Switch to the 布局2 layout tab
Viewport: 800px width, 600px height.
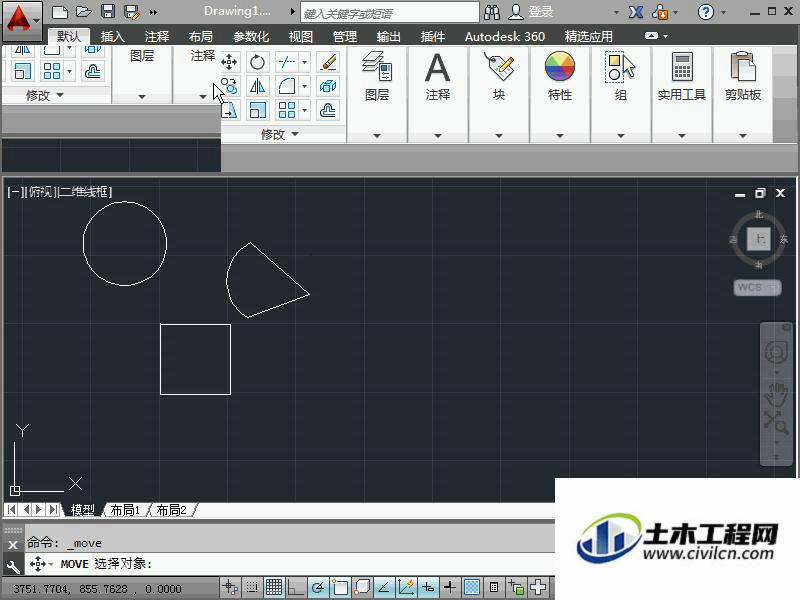click(x=171, y=510)
